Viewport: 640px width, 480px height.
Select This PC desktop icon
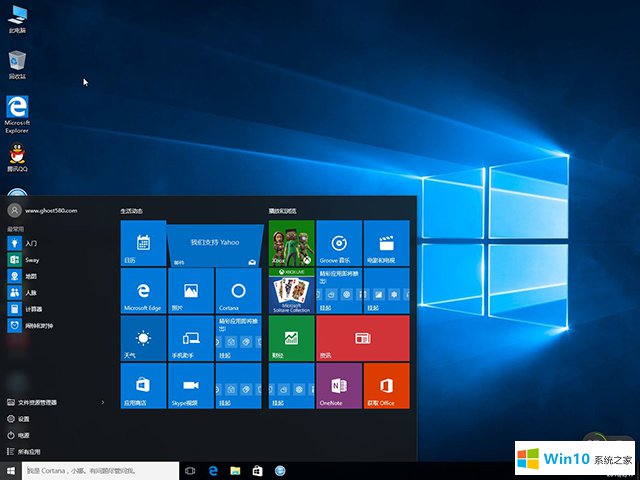(x=17, y=20)
